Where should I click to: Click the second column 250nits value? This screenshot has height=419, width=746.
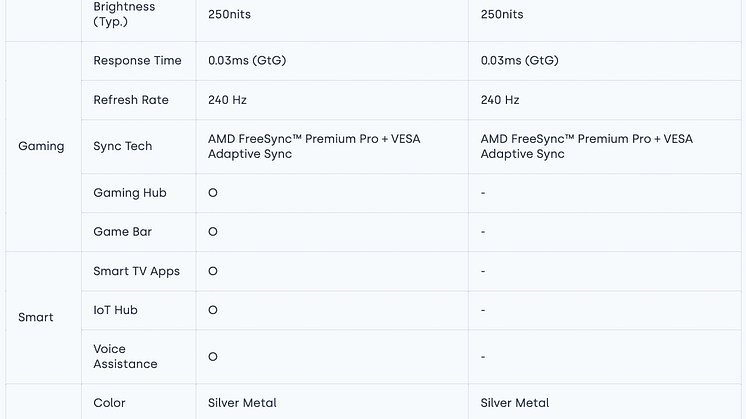coord(502,15)
